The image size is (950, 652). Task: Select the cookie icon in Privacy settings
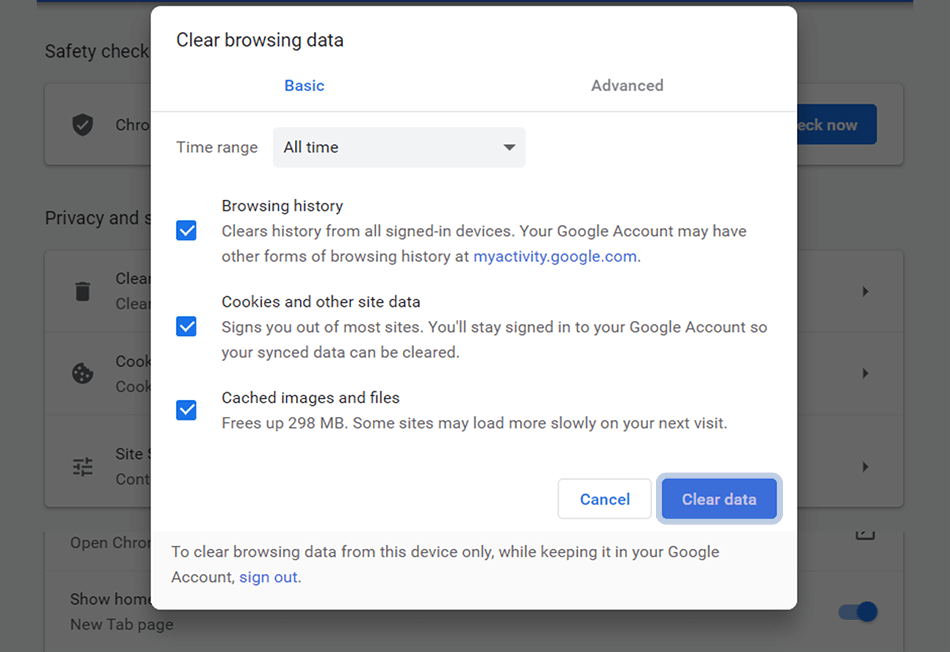click(x=83, y=373)
